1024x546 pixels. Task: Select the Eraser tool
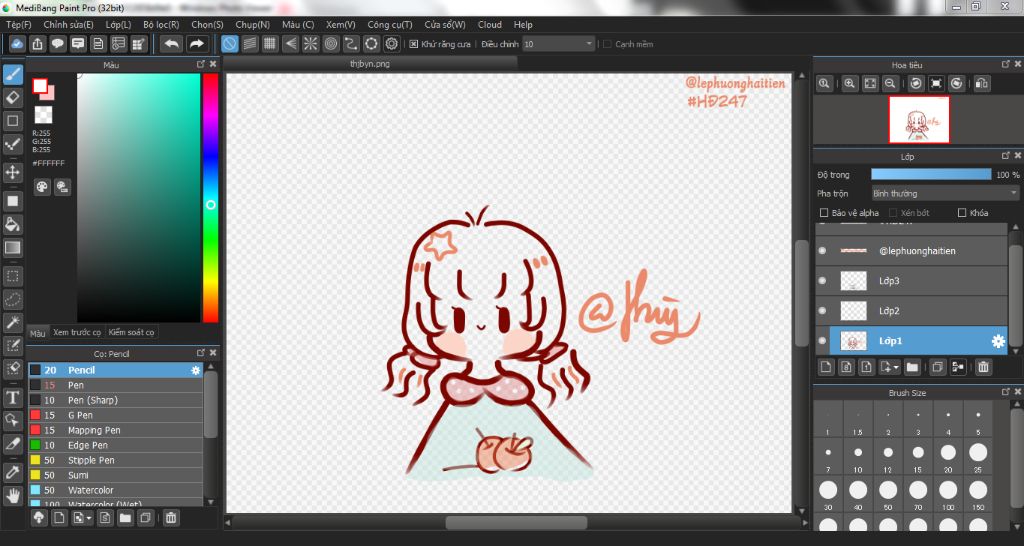[x=12, y=98]
